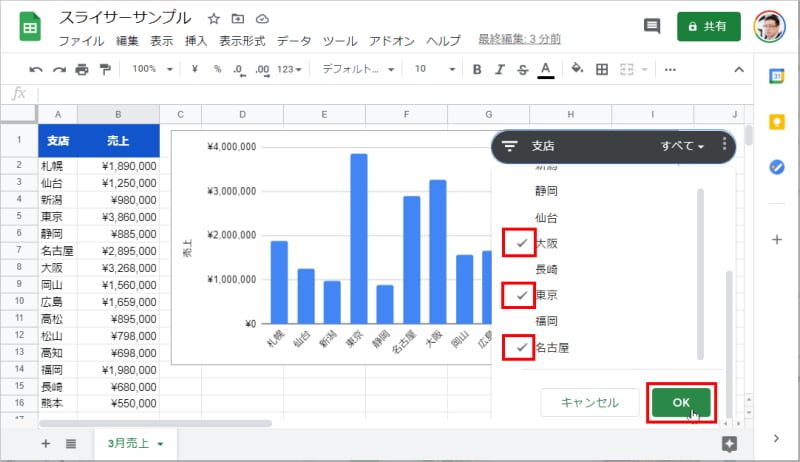
Task: Add a new sheet
Action: click(x=45, y=444)
